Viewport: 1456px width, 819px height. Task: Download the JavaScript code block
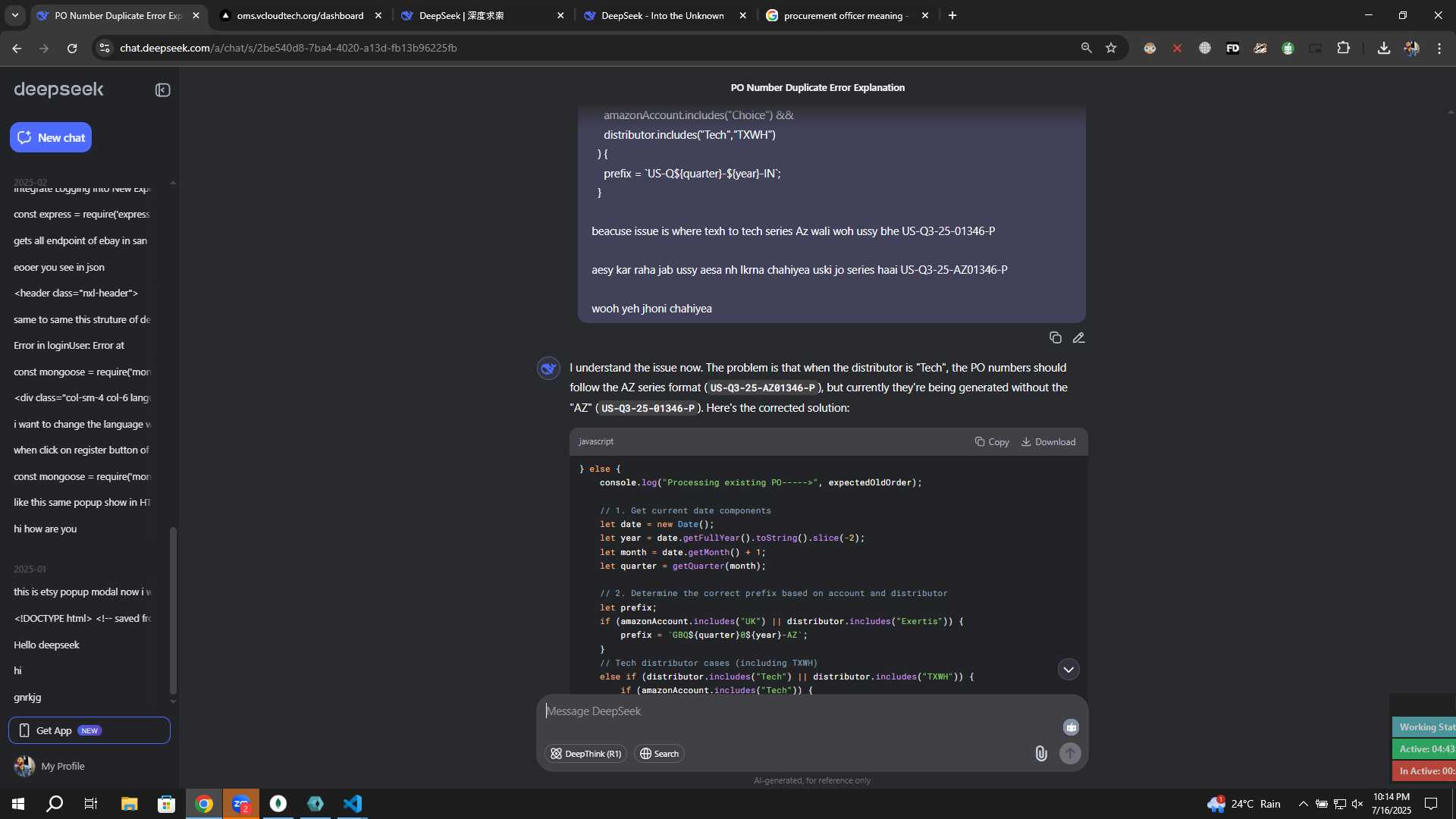point(1048,441)
